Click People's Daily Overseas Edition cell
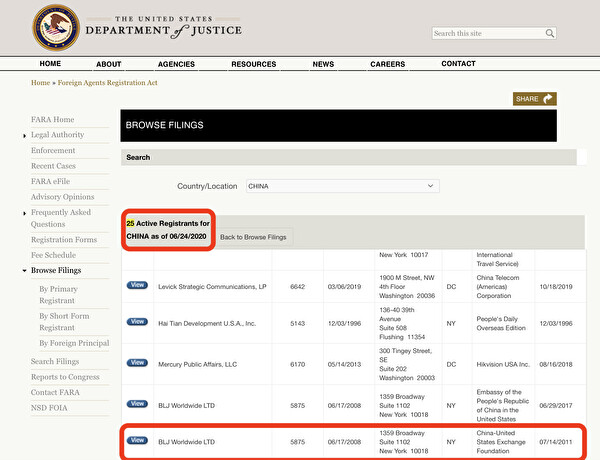The height and width of the screenshot is (460, 600). point(501,323)
